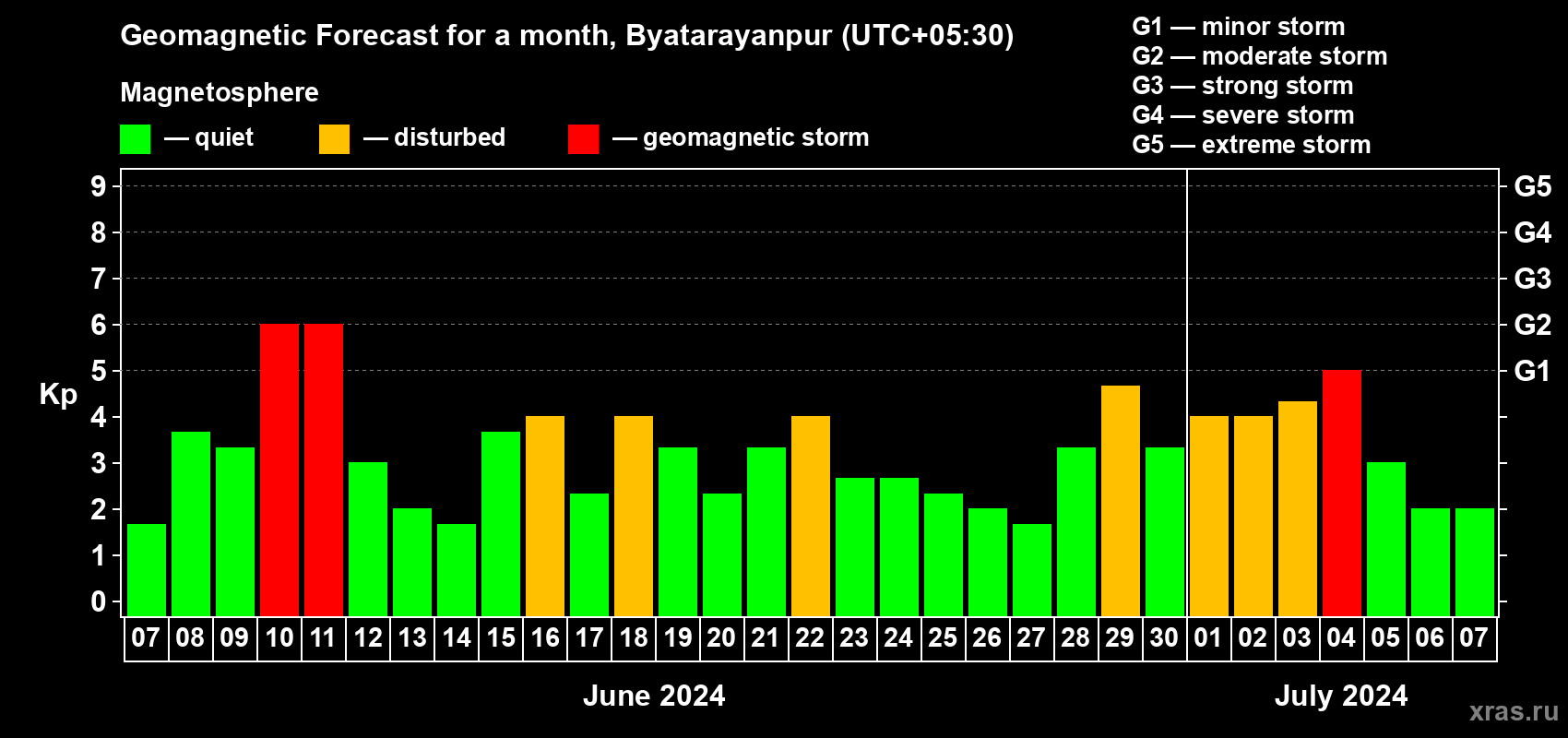The height and width of the screenshot is (738, 1568).
Task: Click the G5 right-axis label
Action: click(x=1533, y=186)
